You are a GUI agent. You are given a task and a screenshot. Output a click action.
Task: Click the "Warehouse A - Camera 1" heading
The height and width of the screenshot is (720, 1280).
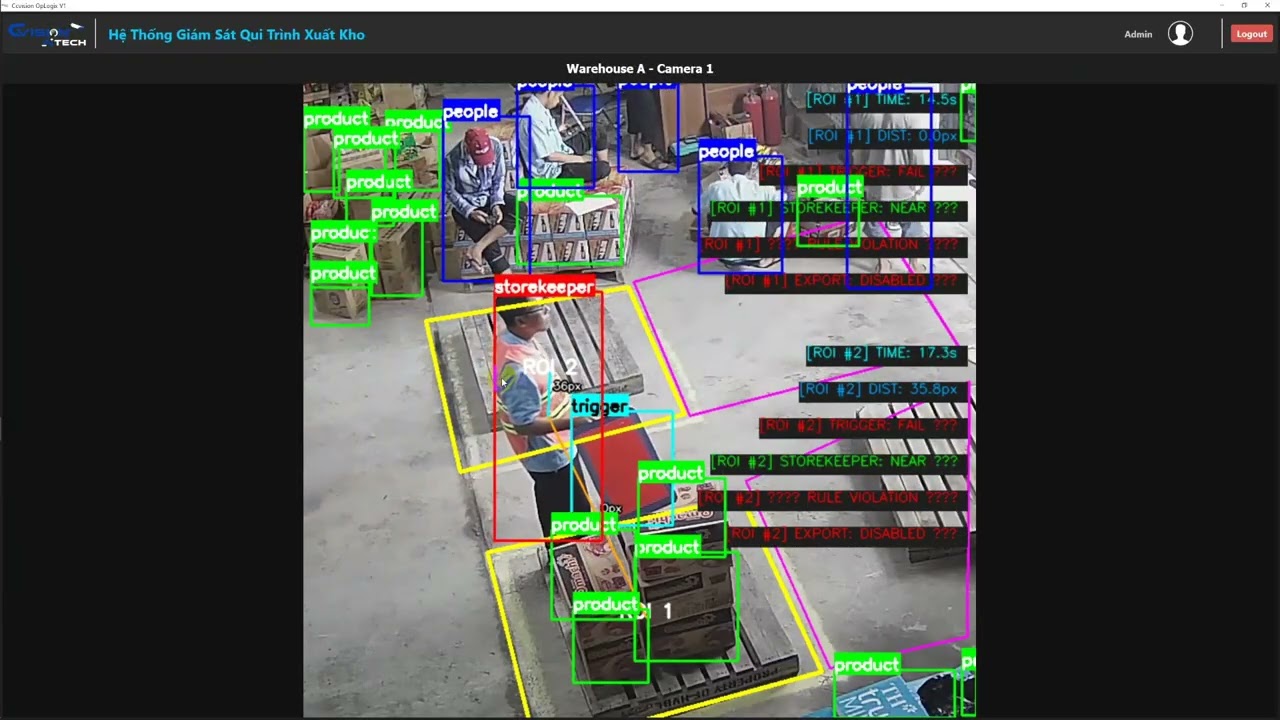640,69
